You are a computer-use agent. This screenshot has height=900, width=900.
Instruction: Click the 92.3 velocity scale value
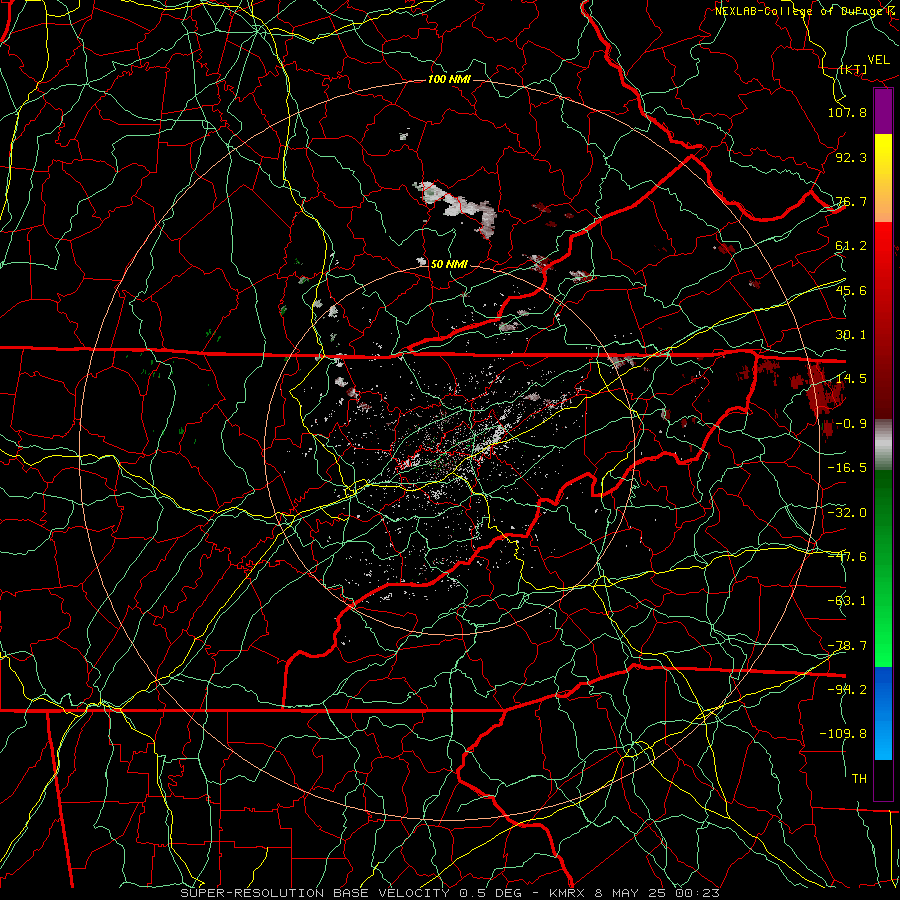pos(851,157)
